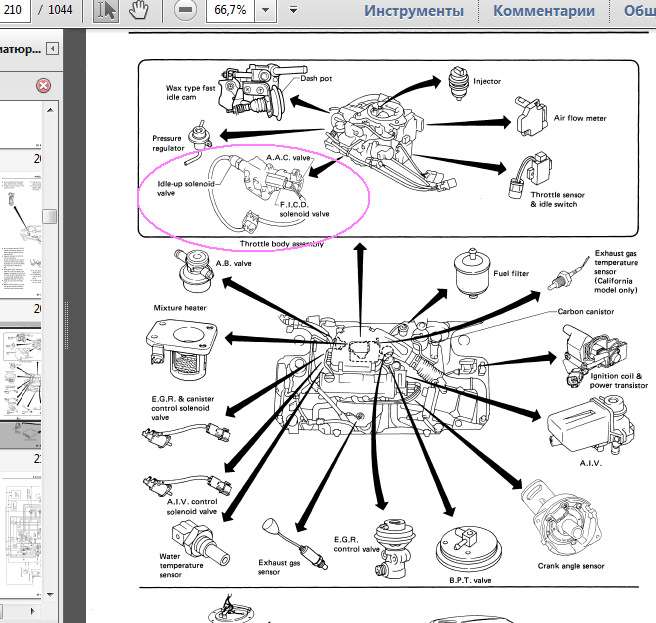
Task: Edit the page number field 210
Action: 14,10
